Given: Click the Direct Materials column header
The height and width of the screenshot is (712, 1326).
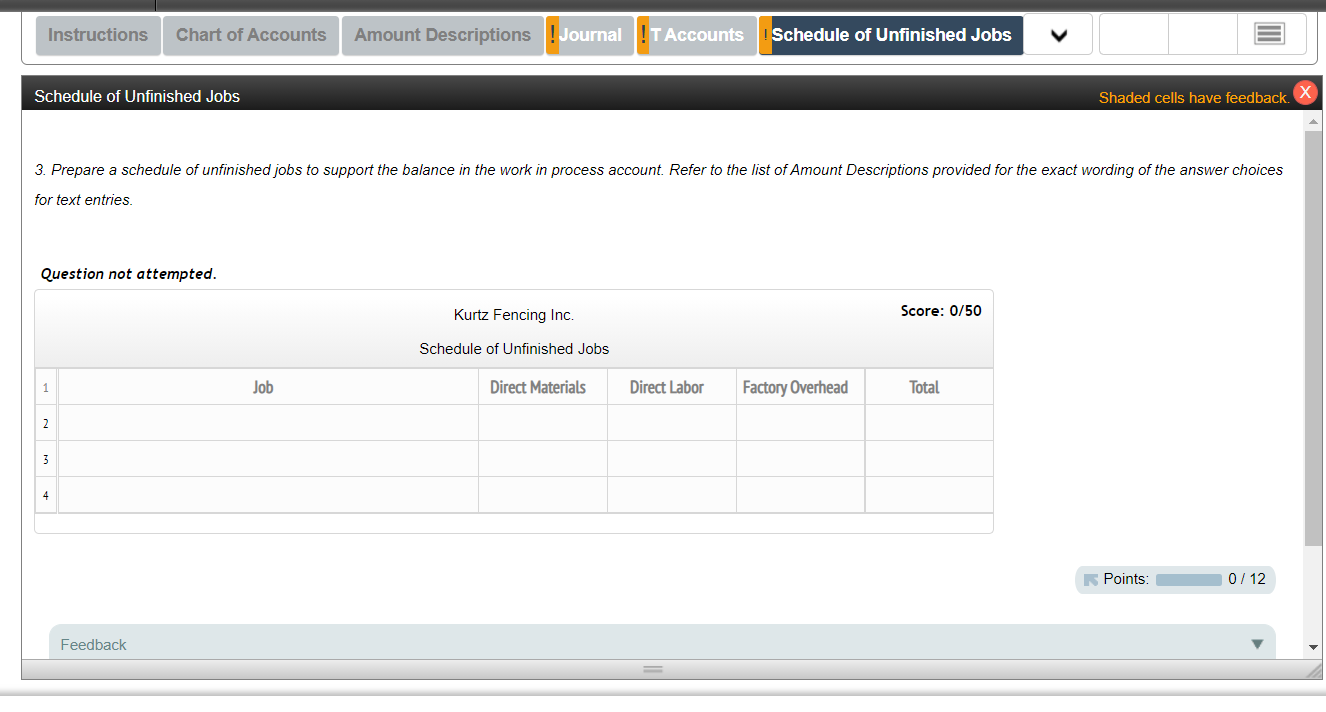Looking at the screenshot, I should [x=543, y=387].
